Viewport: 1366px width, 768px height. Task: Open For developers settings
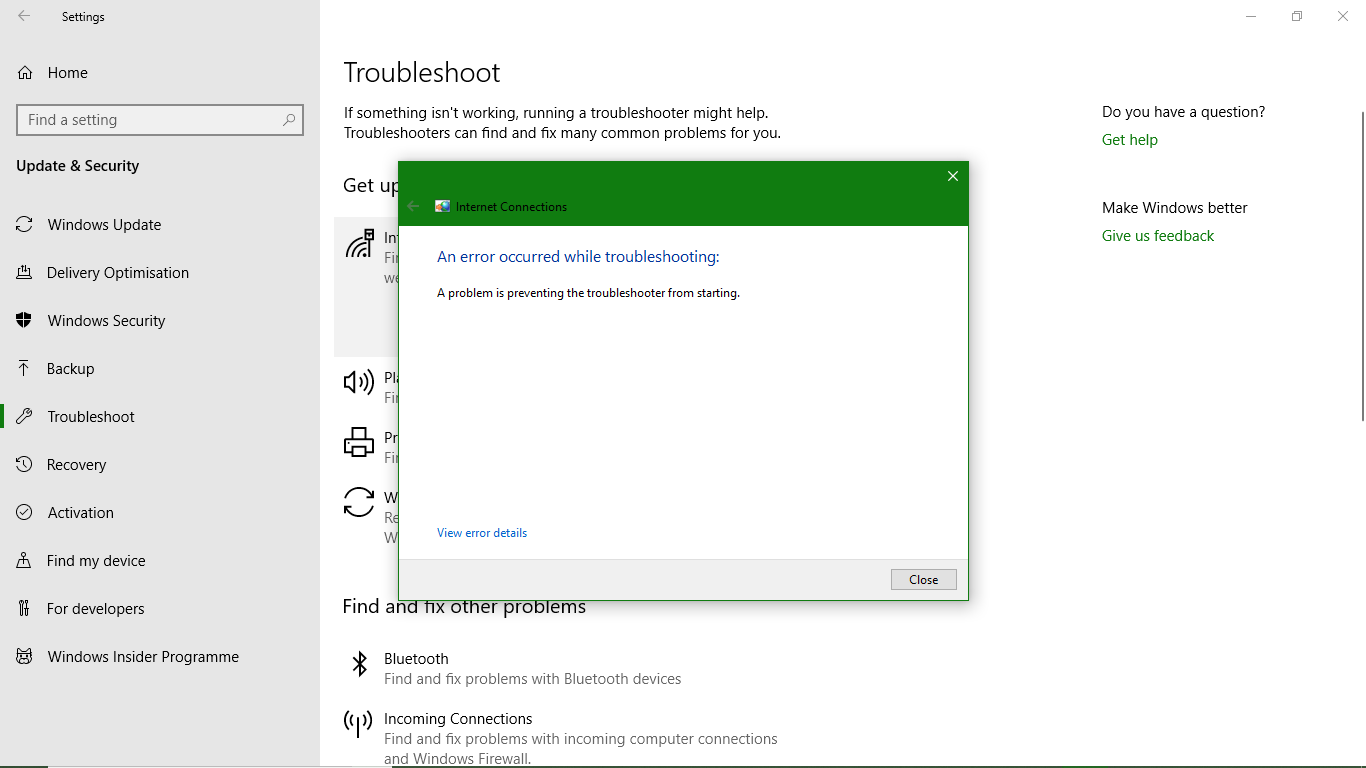(160, 609)
